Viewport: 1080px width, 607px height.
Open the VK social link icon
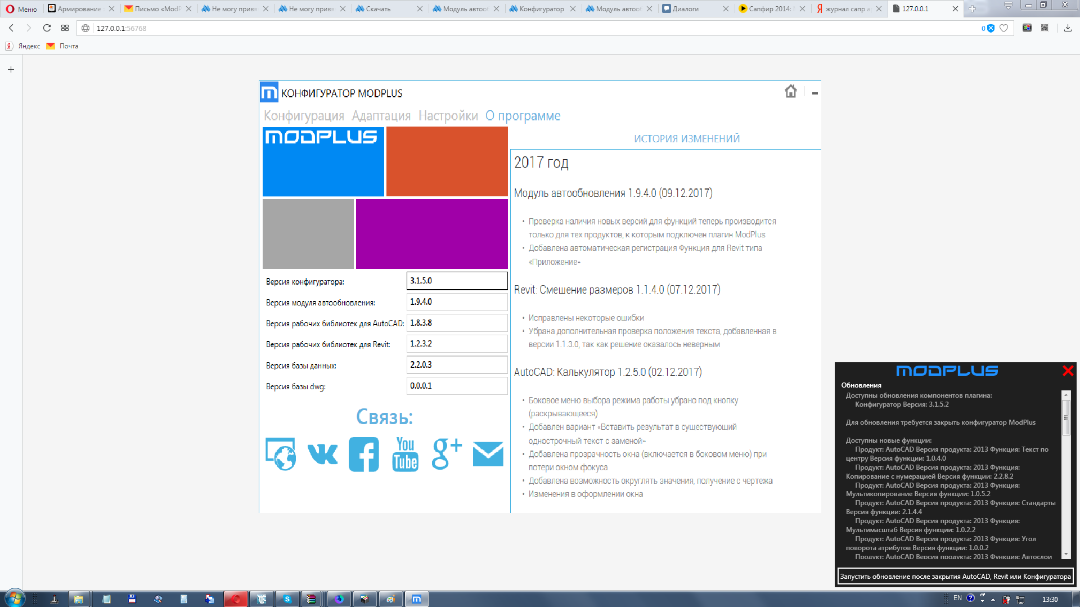point(322,454)
